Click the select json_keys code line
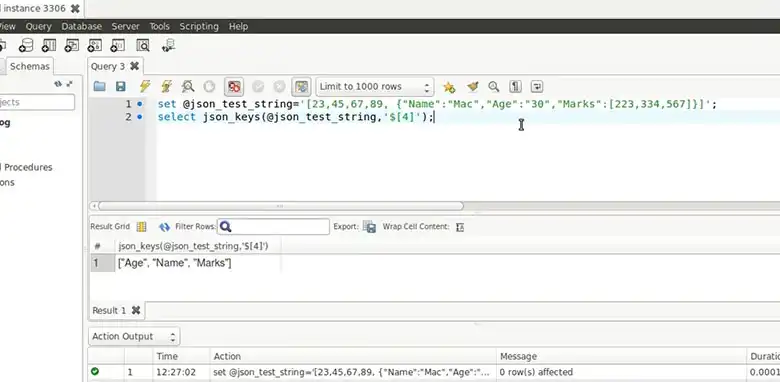This screenshot has width=780, height=382. point(296,117)
